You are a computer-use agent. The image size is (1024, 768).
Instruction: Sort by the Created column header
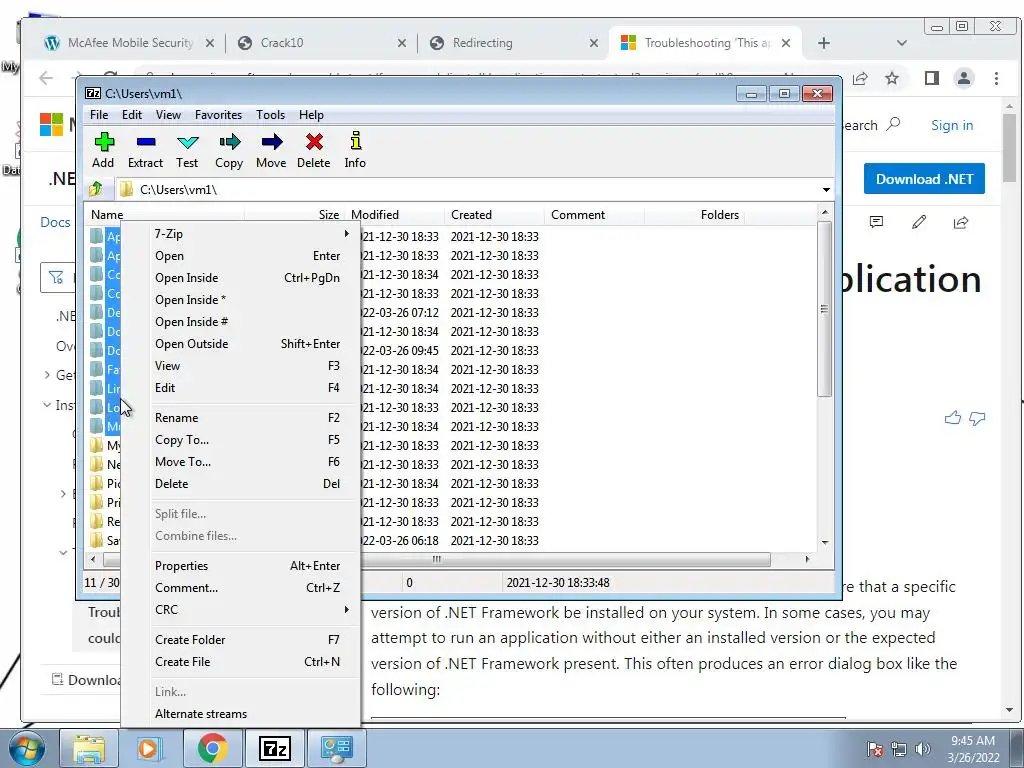494,215
